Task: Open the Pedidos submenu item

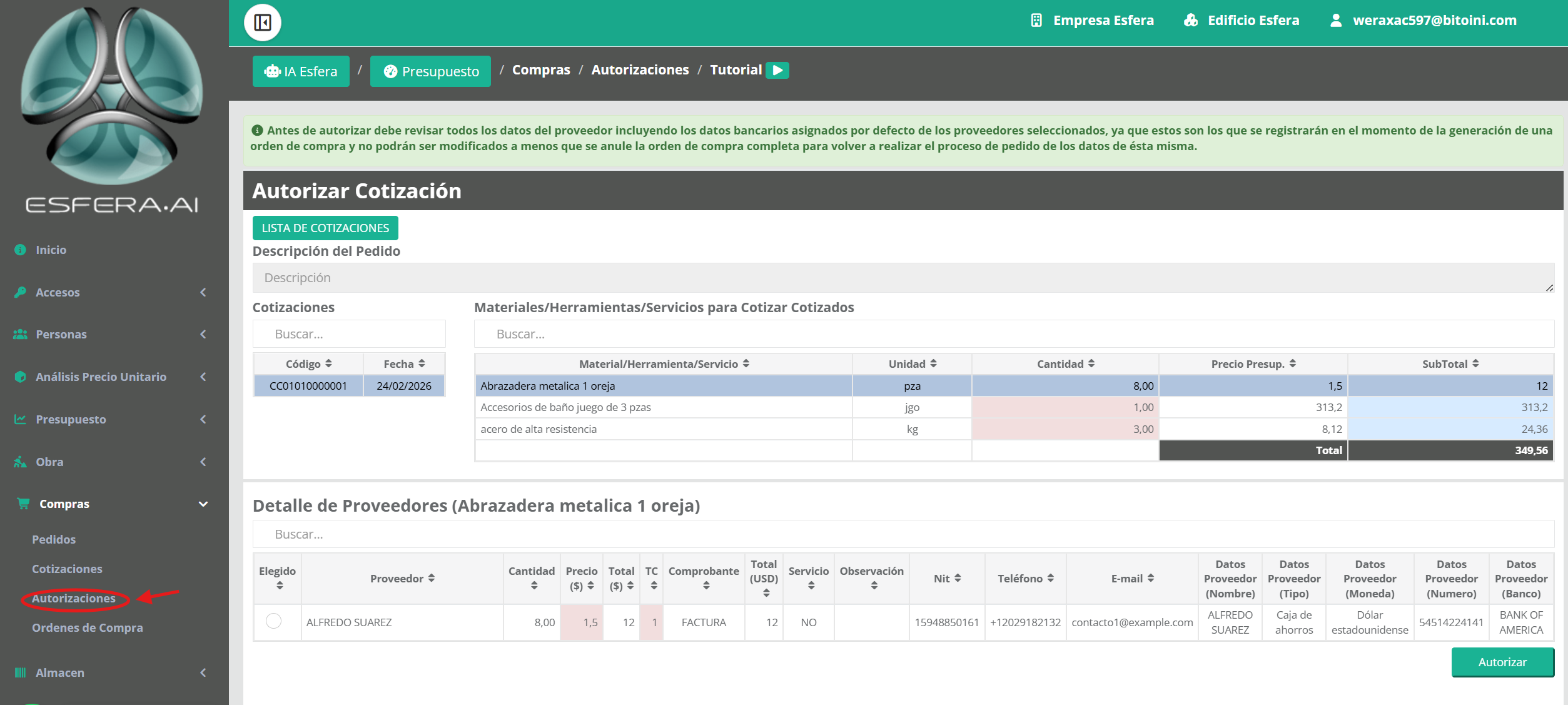Action: pyautogui.click(x=54, y=539)
